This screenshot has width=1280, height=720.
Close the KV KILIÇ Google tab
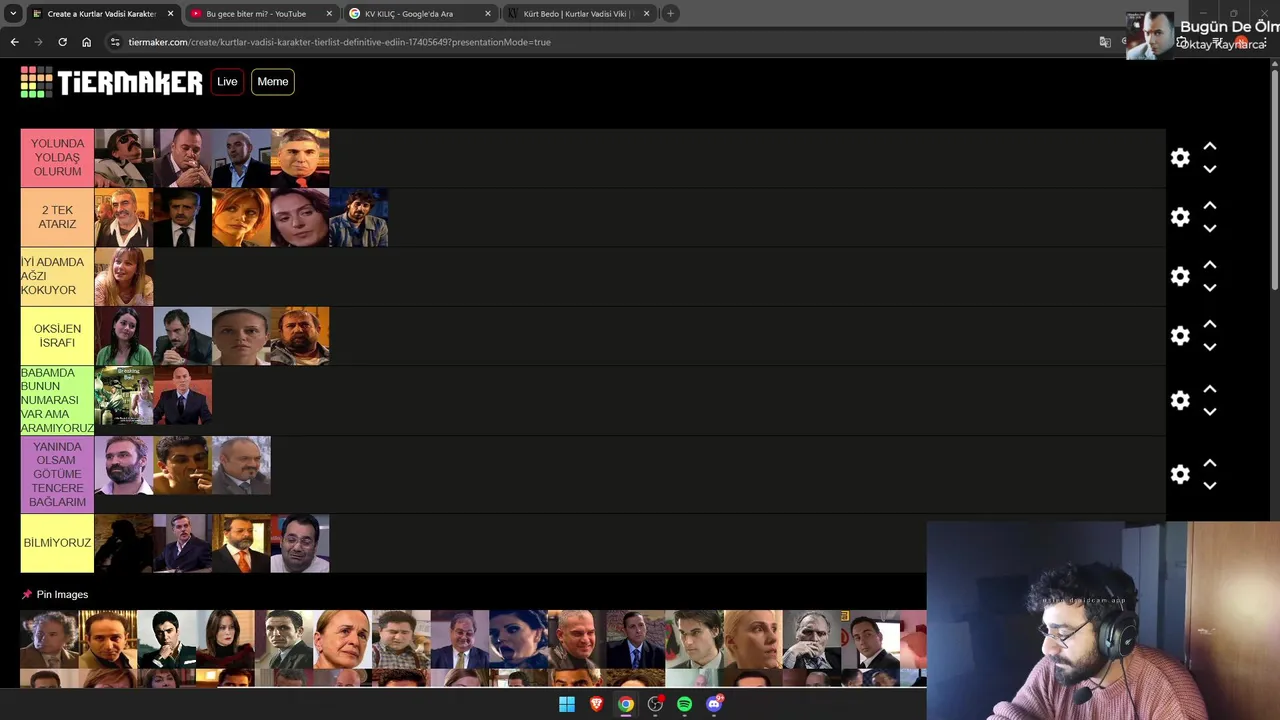tap(488, 14)
